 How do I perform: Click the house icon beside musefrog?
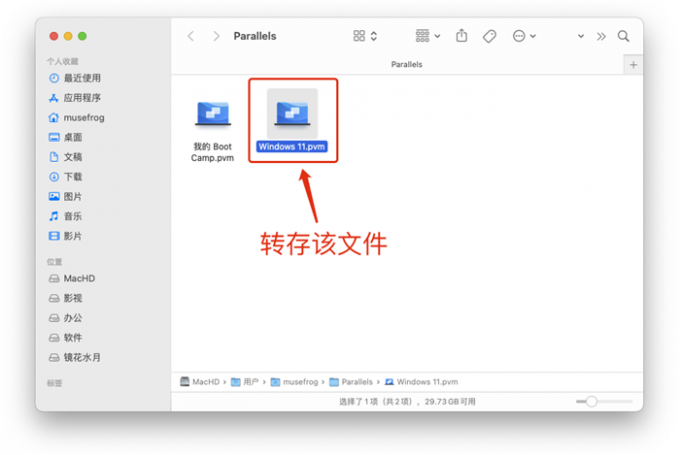pyautogui.click(x=54, y=118)
